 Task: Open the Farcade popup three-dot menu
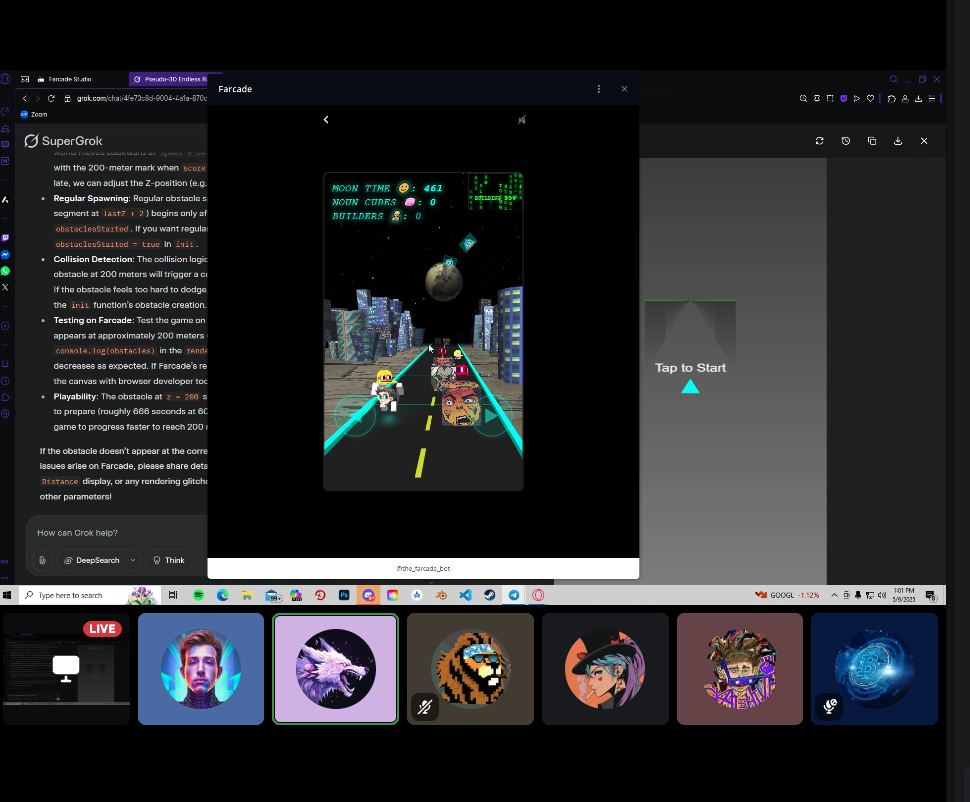click(x=598, y=89)
